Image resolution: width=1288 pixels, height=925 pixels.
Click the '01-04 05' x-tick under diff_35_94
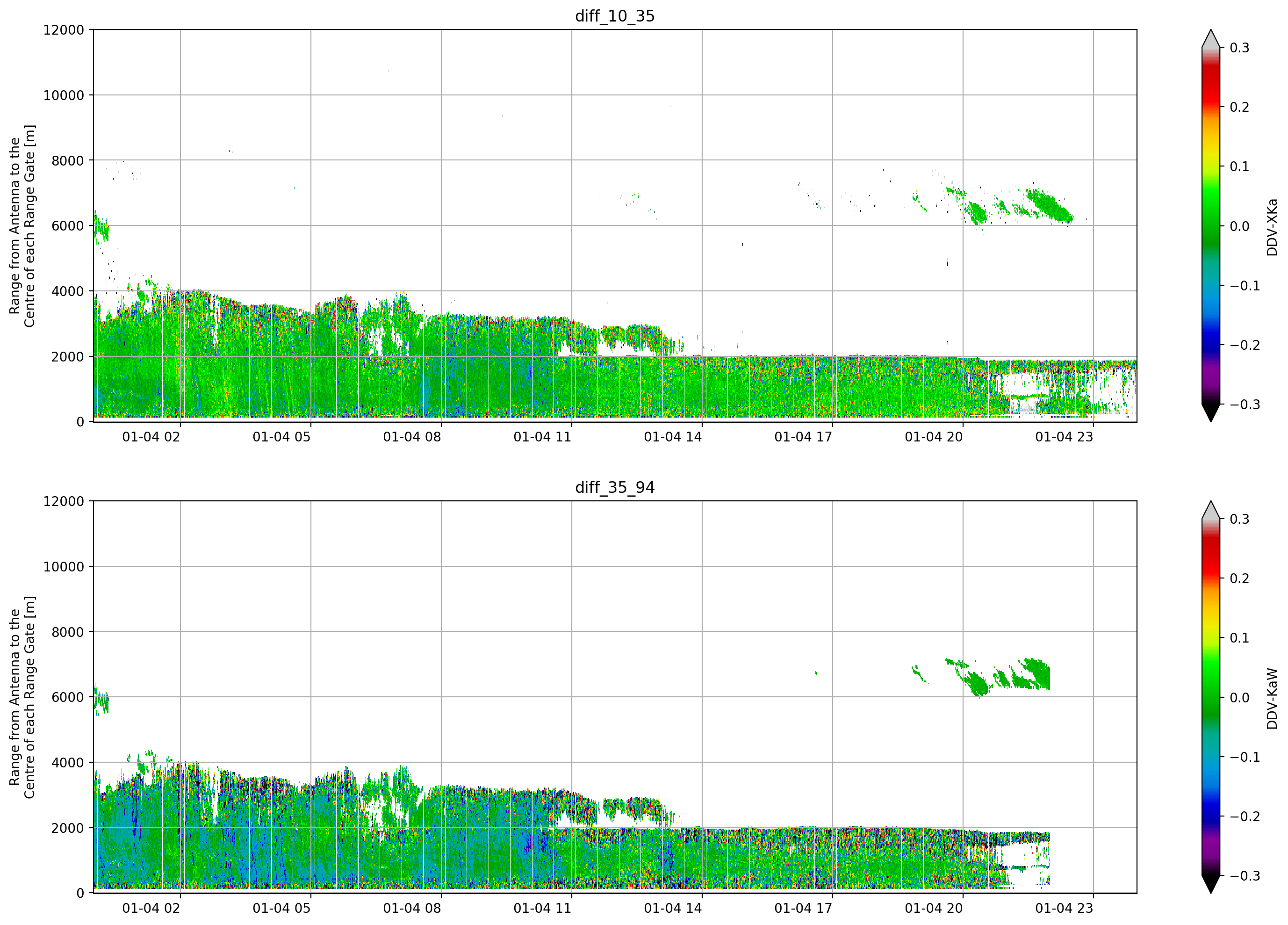(x=282, y=909)
